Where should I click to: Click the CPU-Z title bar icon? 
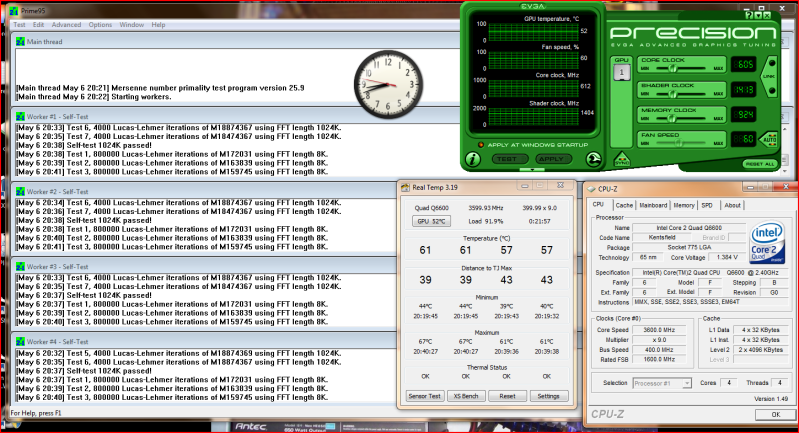click(591, 189)
